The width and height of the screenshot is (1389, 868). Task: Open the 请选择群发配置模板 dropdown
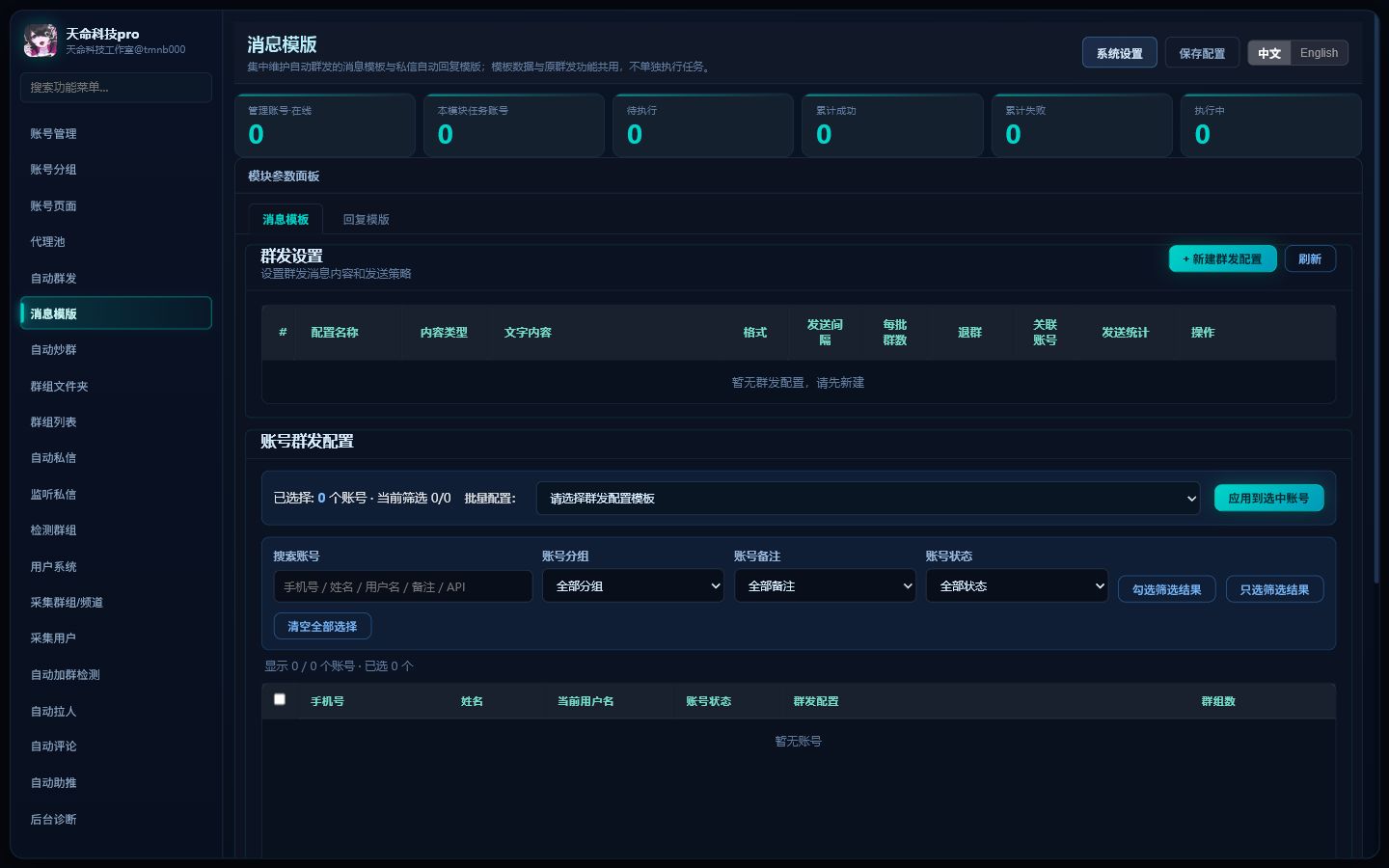point(868,499)
